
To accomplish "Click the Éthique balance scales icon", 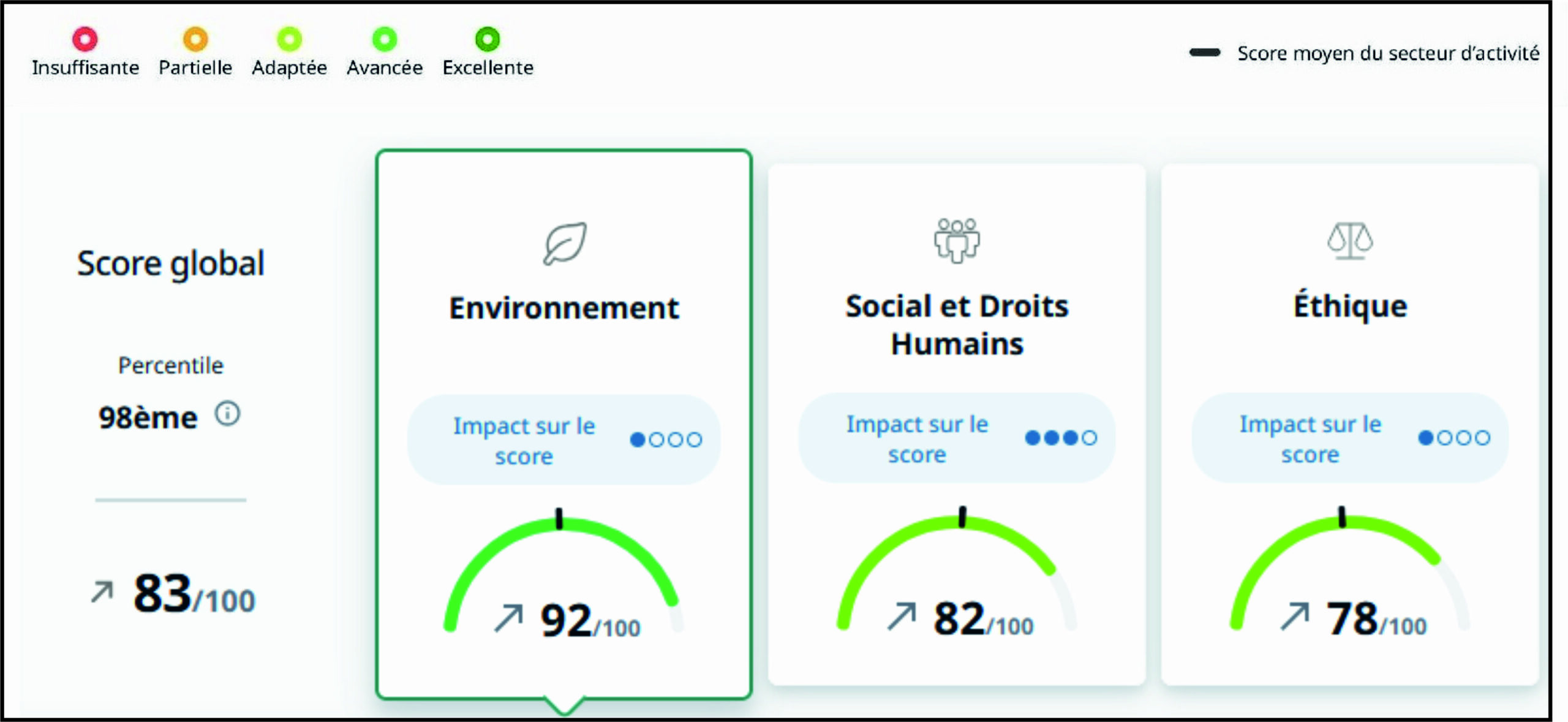I will (x=1350, y=240).
